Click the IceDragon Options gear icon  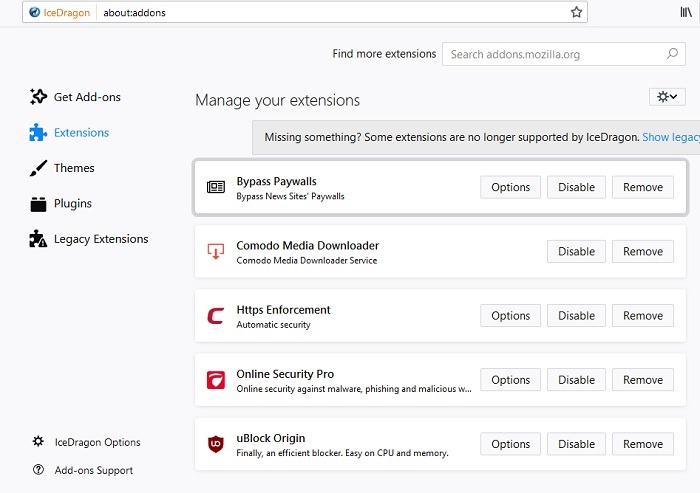pyautogui.click(x=38, y=442)
